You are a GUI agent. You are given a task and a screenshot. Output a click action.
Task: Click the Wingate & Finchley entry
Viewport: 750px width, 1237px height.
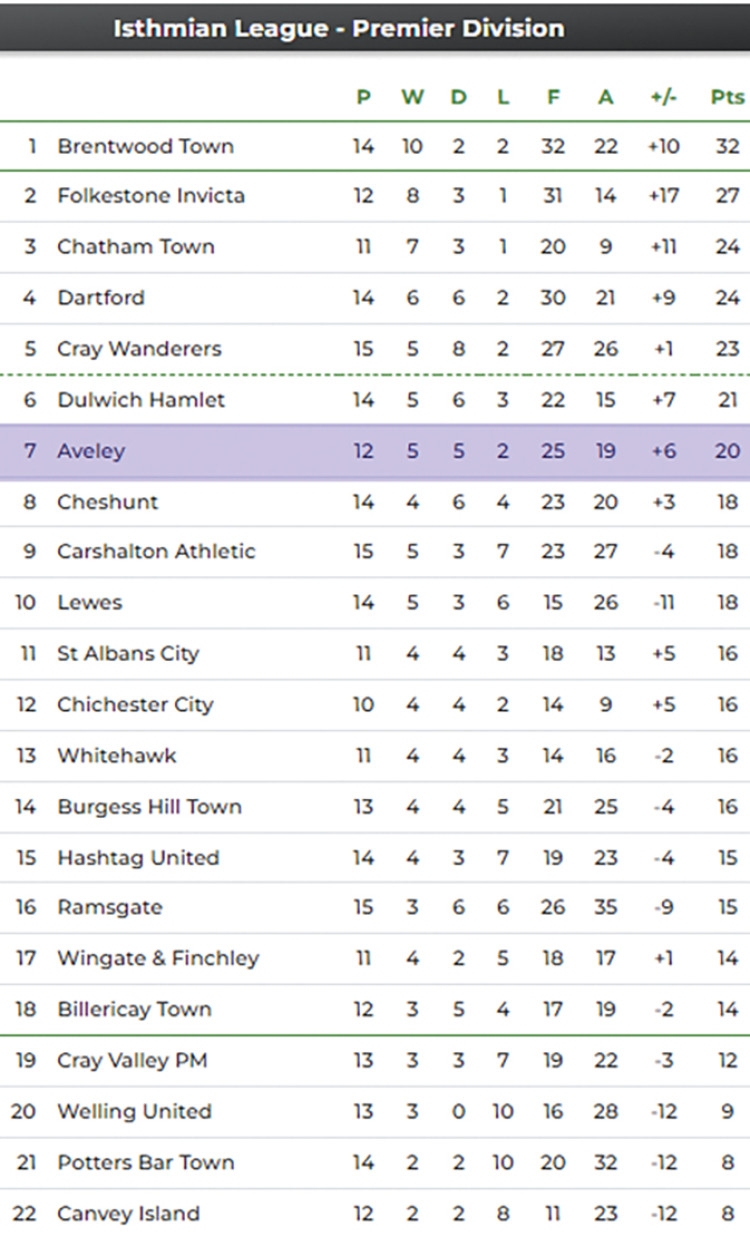158,958
